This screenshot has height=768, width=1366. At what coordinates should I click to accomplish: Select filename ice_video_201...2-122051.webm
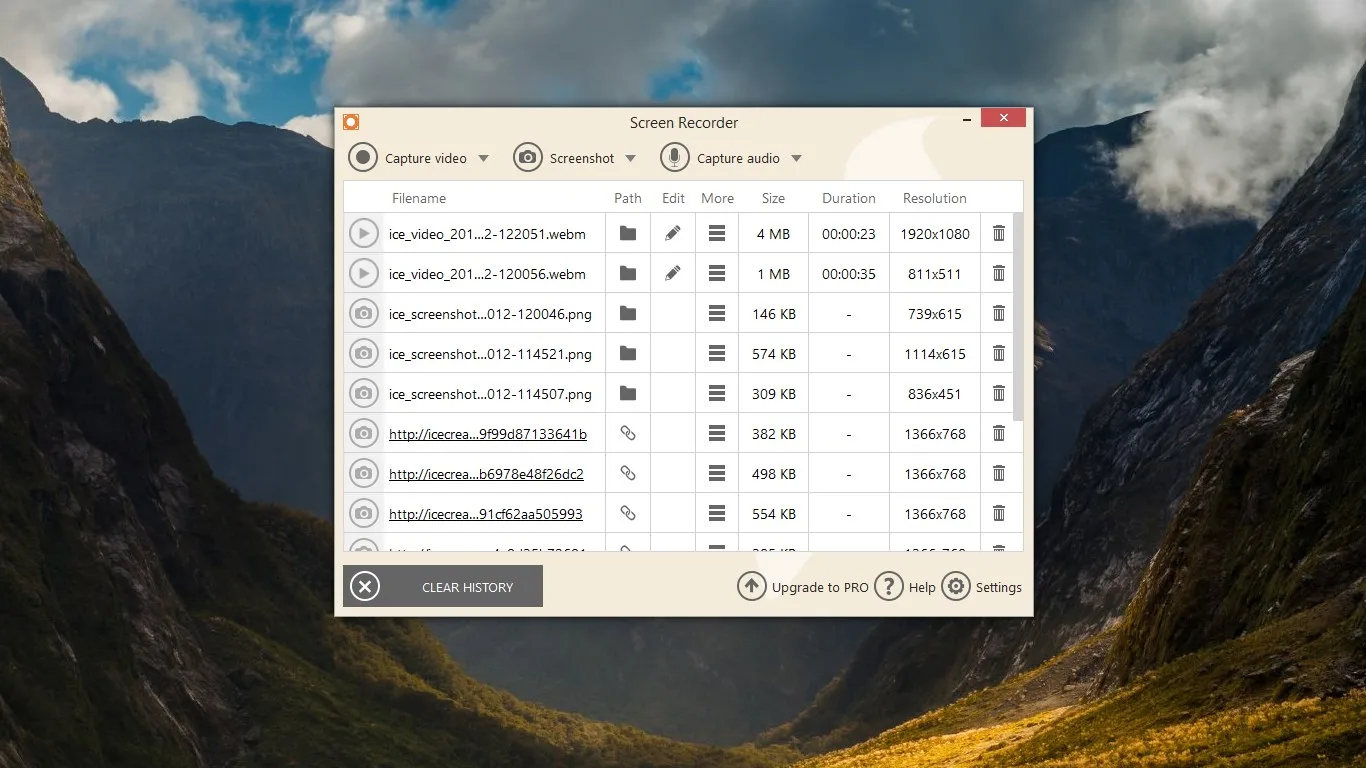click(487, 234)
